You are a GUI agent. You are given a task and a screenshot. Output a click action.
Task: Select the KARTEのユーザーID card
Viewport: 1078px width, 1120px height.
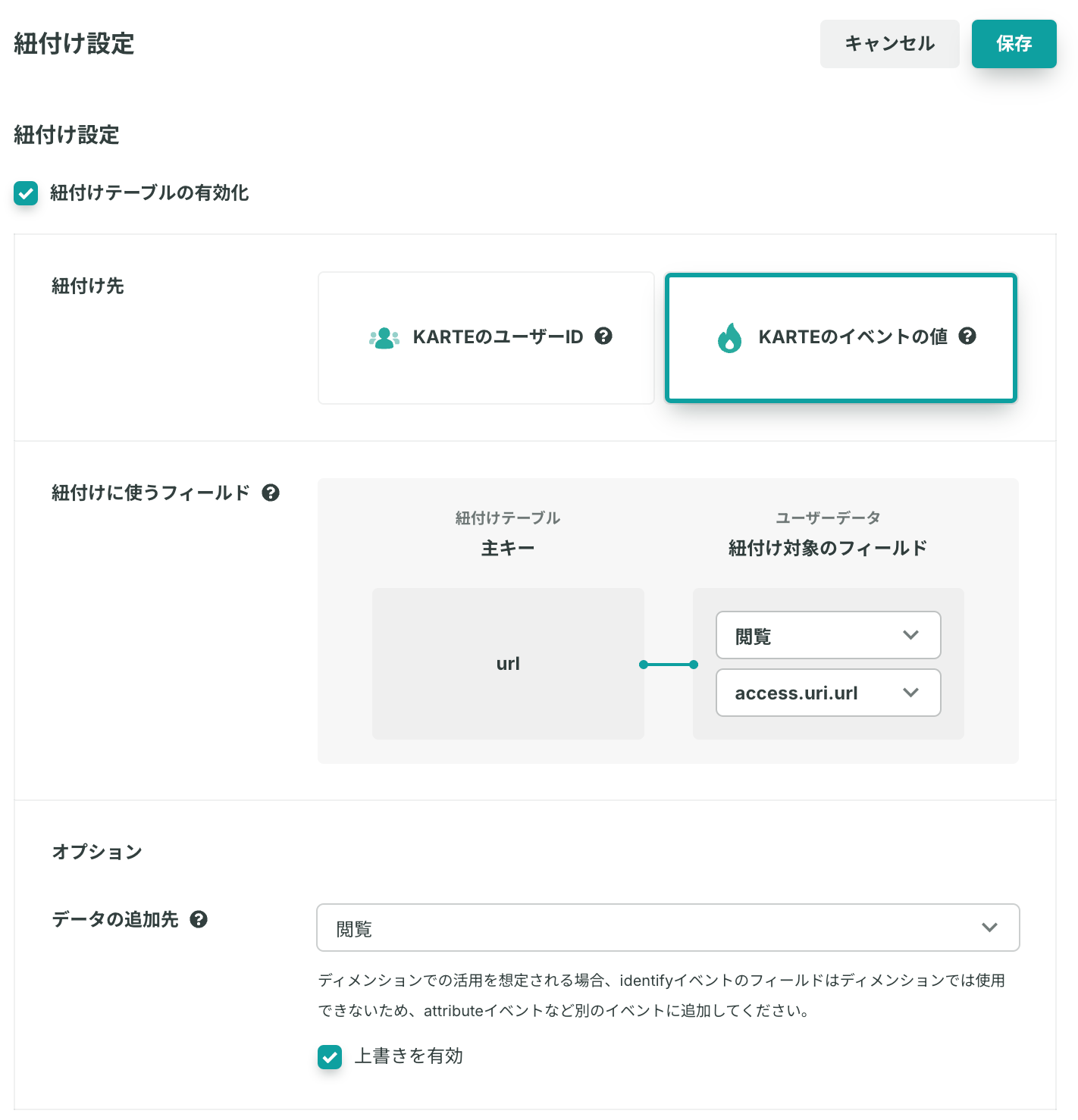pos(486,338)
